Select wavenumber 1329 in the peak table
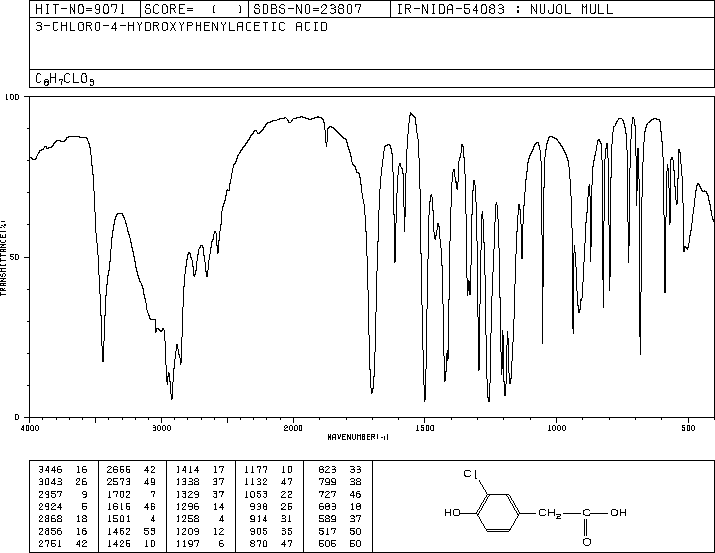The height and width of the screenshot is (553, 715). click(187, 494)
